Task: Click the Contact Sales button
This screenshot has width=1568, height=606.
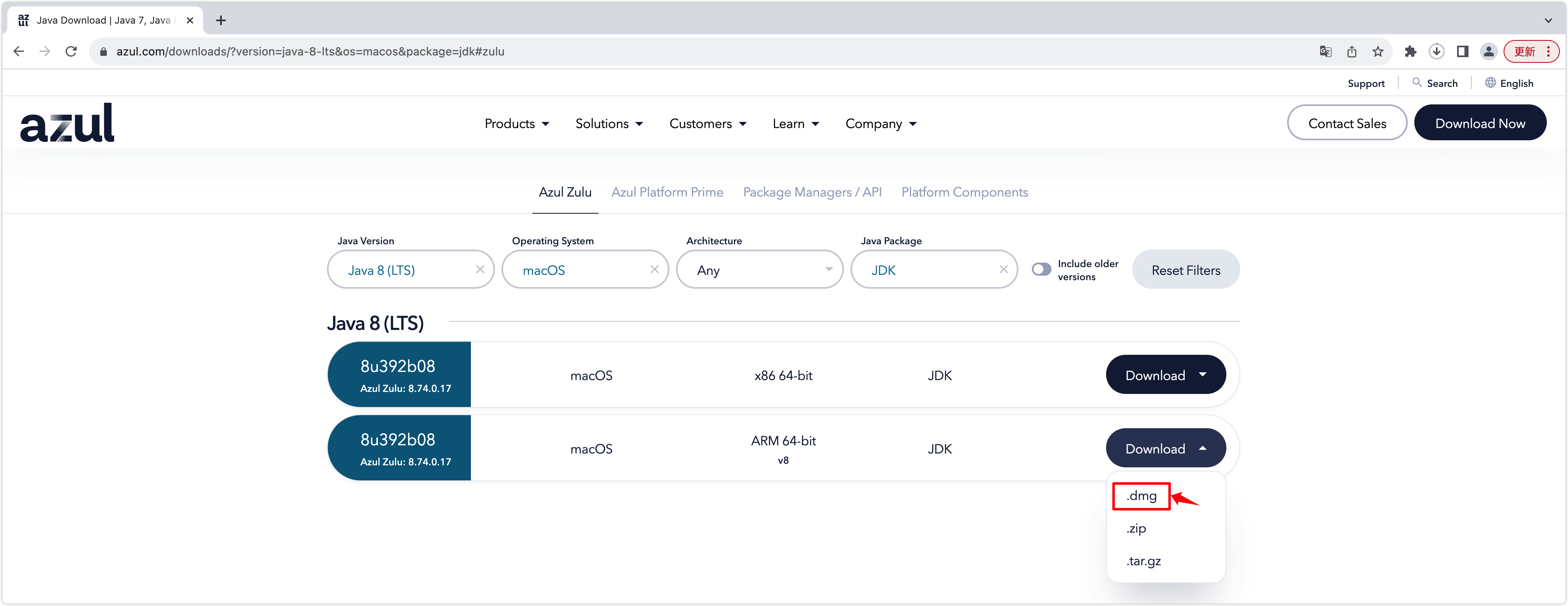Action: 1347,123
